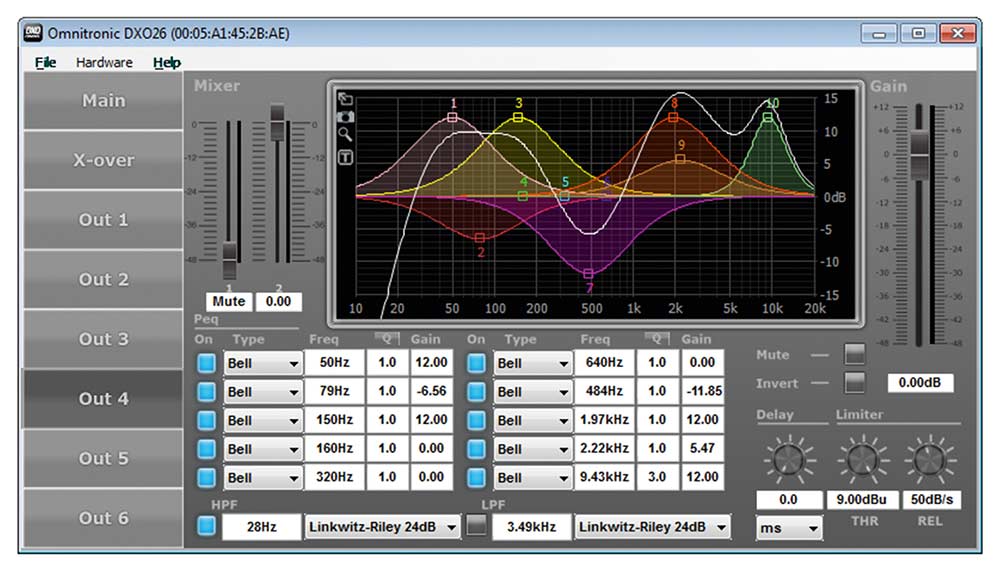Click the 0.00dB gain value field
This screenshot has height=570, width=1000.
[920, 383]
